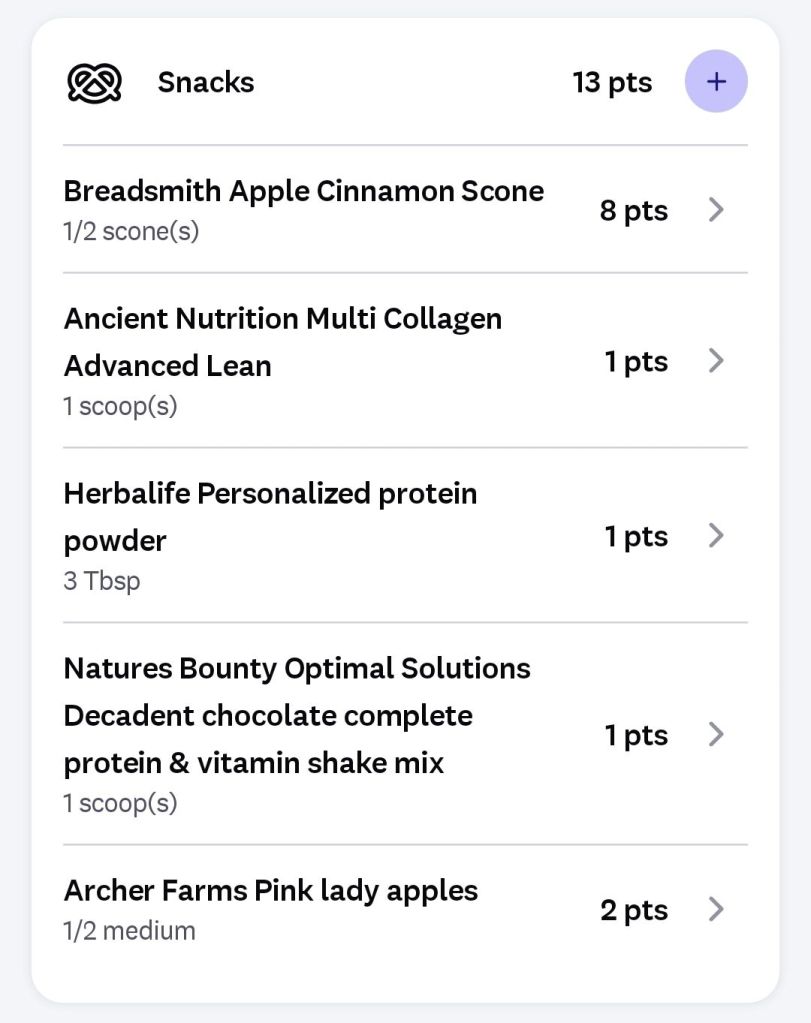Image resolution: width=811 pixels, height=1023 pixels.
Task: Open Archer Farms Pink lady apples entry
Action: pyautogui.click(x=271, y=891)
